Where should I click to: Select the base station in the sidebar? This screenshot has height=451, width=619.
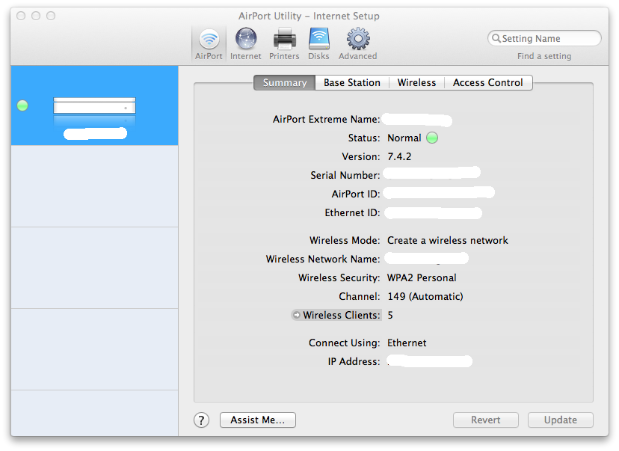point(94,105)
